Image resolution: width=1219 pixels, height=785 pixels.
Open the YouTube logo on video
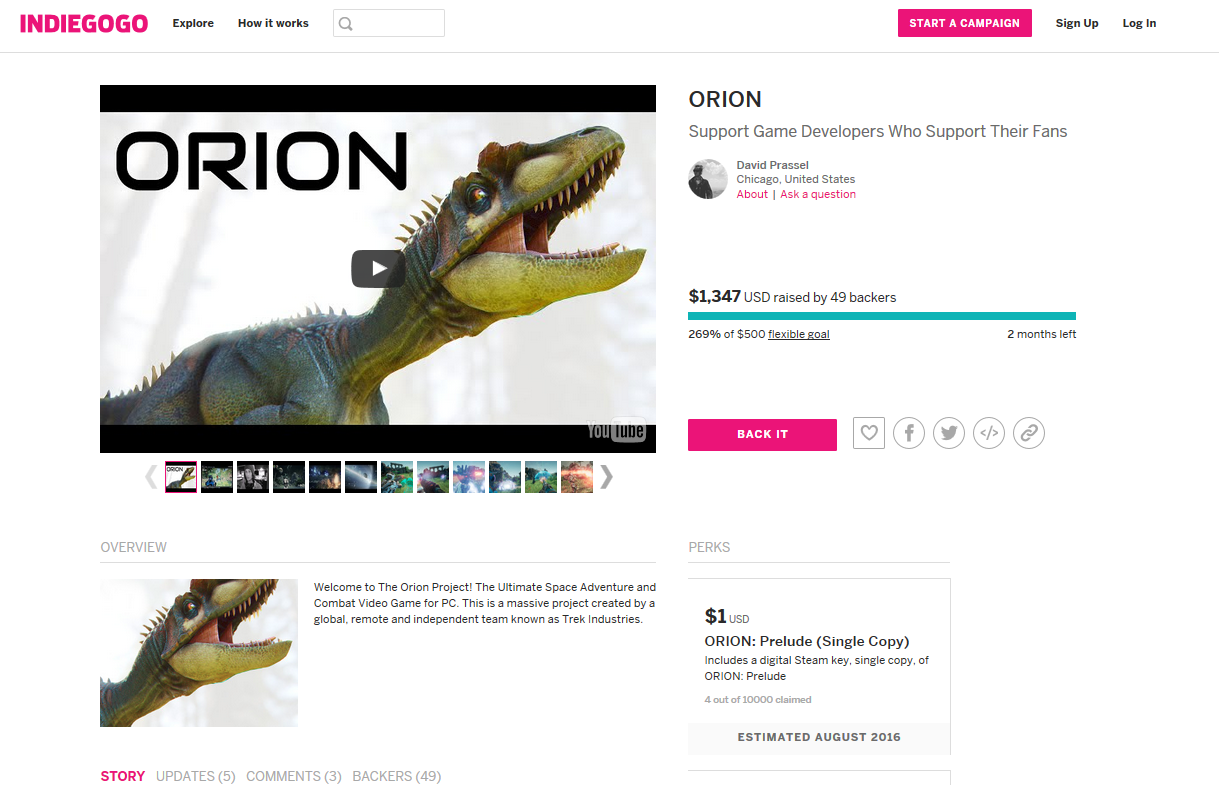[616, 431]
